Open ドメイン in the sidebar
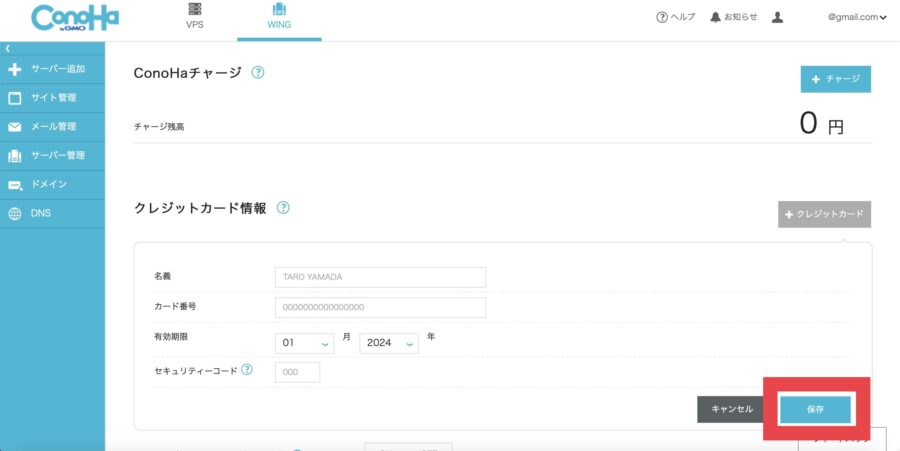Screen dimensions: 900x451 (x=52, y=185)
